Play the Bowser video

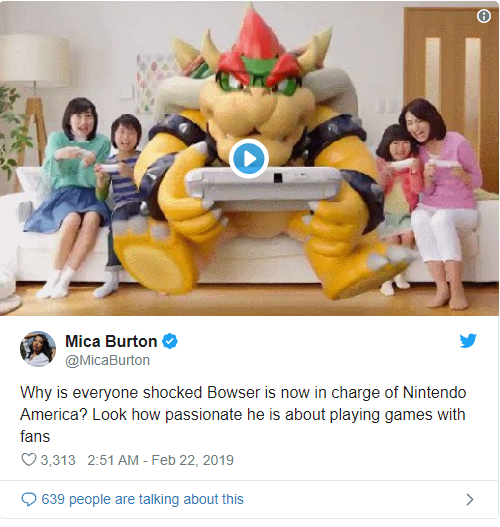coord(249,159)
